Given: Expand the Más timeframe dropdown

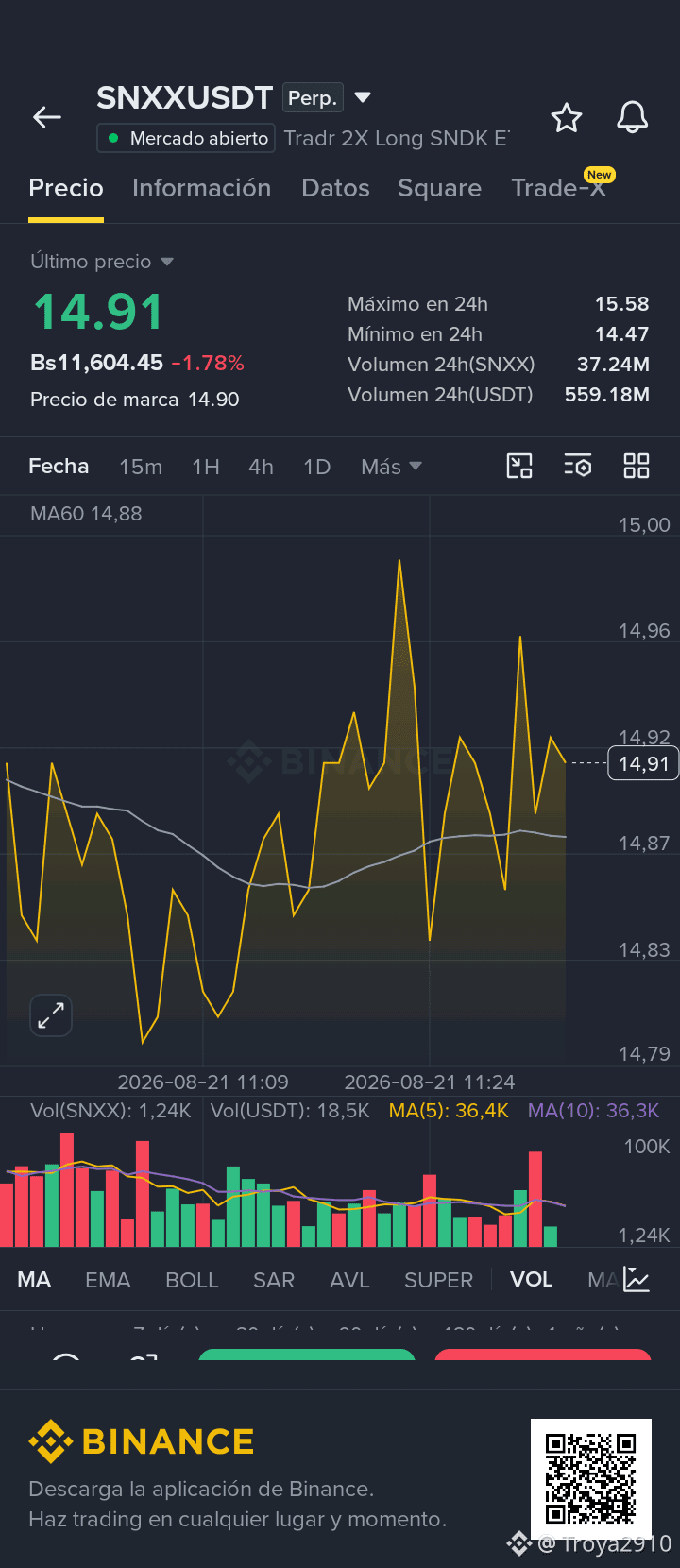Looking at the screenshot, I should [391, 467].
